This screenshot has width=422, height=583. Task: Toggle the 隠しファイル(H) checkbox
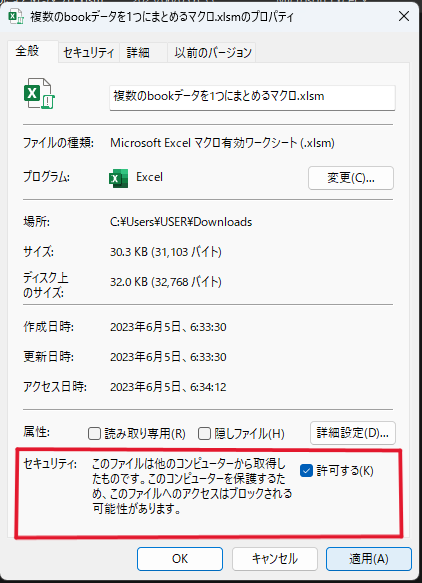[204, 434]
